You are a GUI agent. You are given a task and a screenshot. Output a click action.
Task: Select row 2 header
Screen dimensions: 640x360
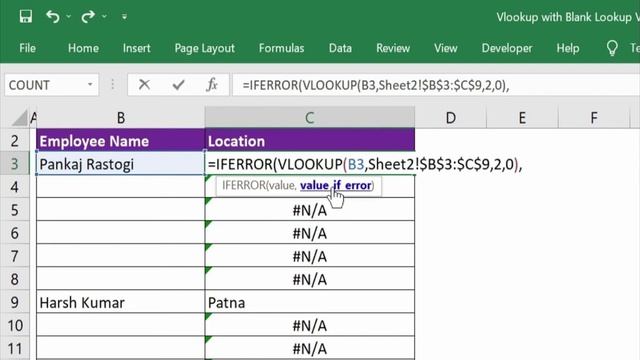[15, 141]
